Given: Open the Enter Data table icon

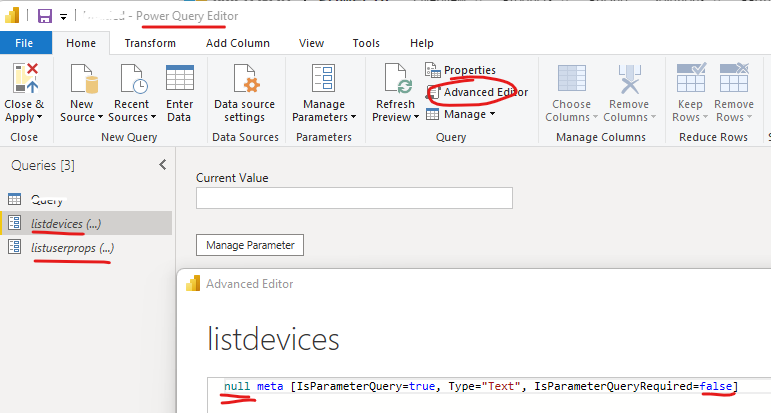Looking at the screenshot, I should tap(180, 78).
